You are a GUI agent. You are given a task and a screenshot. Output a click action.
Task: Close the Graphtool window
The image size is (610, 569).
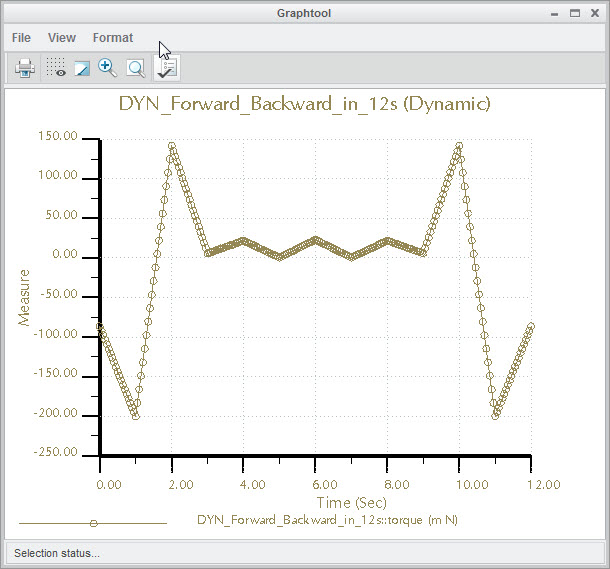(x=595, y=13)
